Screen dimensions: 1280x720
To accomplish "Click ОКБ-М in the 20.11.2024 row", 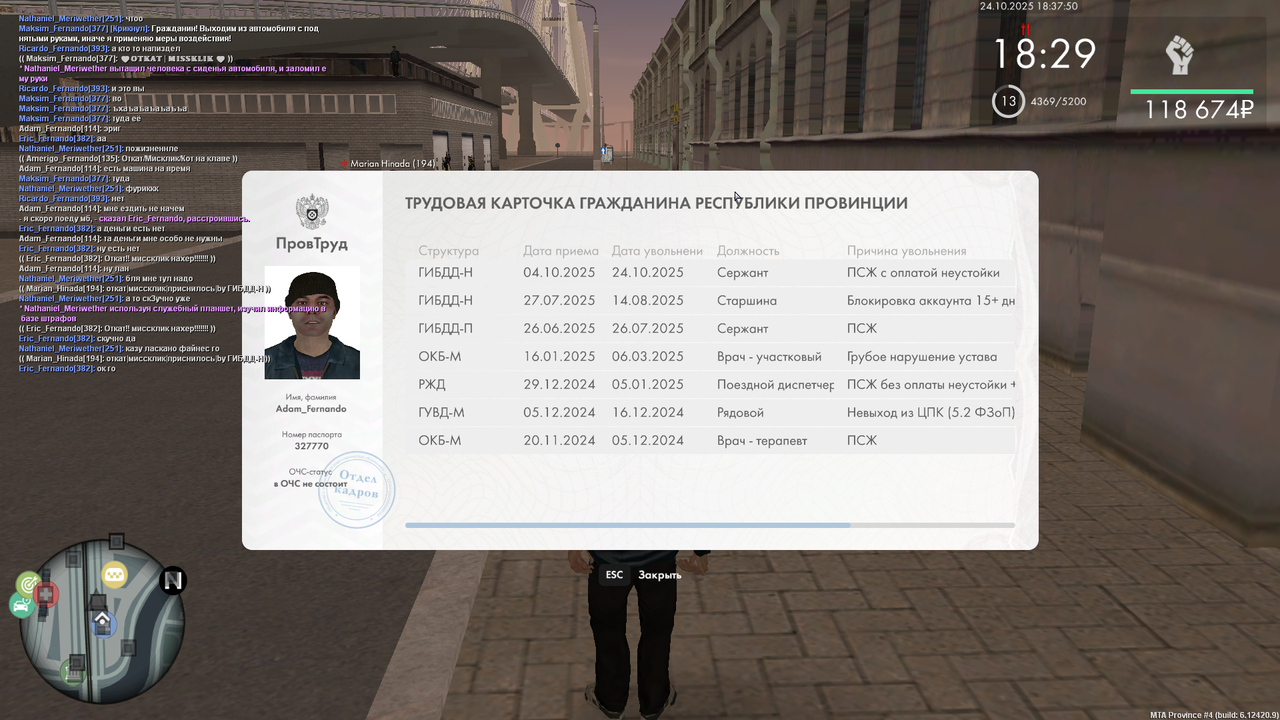I will (440, 440).
